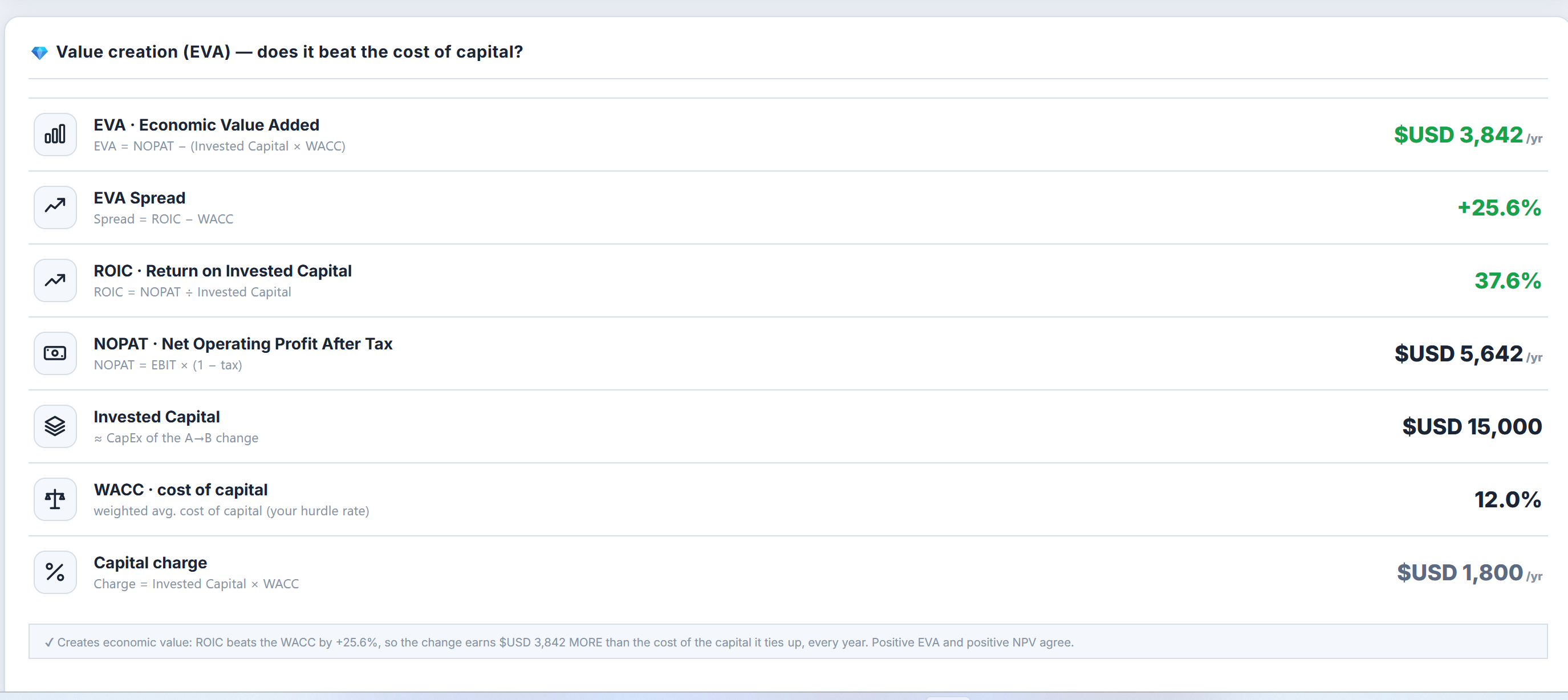Click the stacked layers icon for Invested Capital
Screen dimensions: 1568x700
(55, 427)
